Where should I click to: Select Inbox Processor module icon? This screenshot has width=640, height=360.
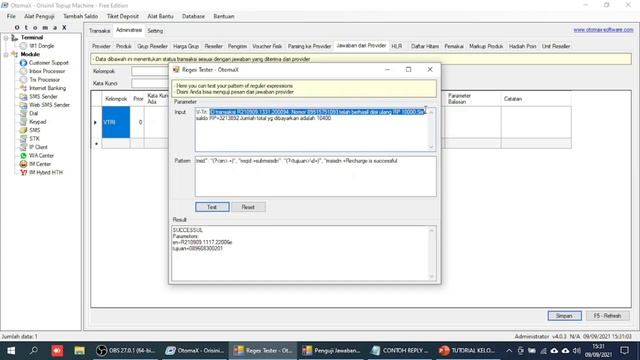(x=23, y=71)
